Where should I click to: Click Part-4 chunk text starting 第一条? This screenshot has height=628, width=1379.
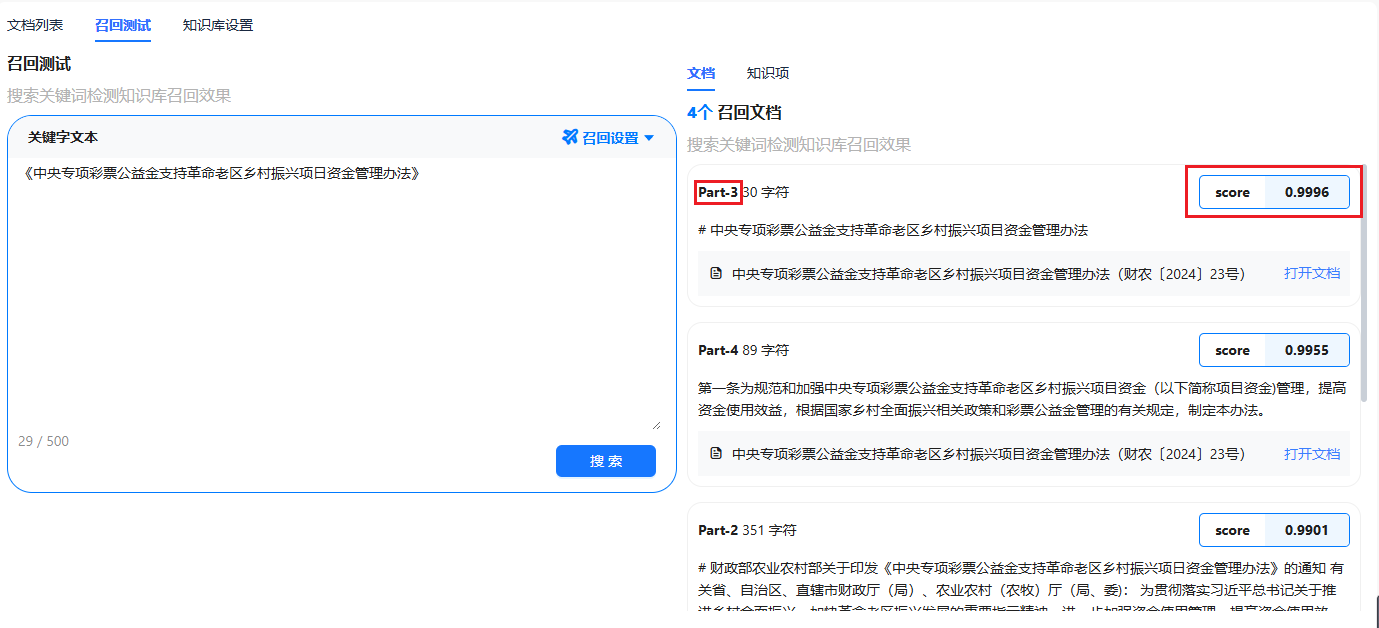click(1022, 399)
